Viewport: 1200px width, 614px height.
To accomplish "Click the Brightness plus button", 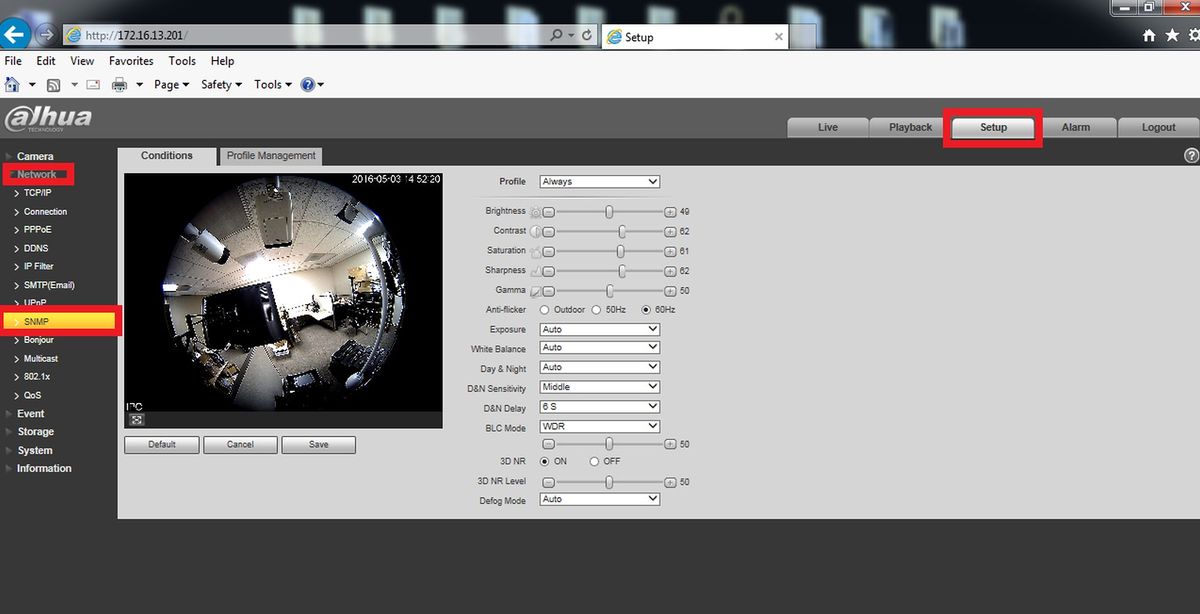I will point(670,212).
